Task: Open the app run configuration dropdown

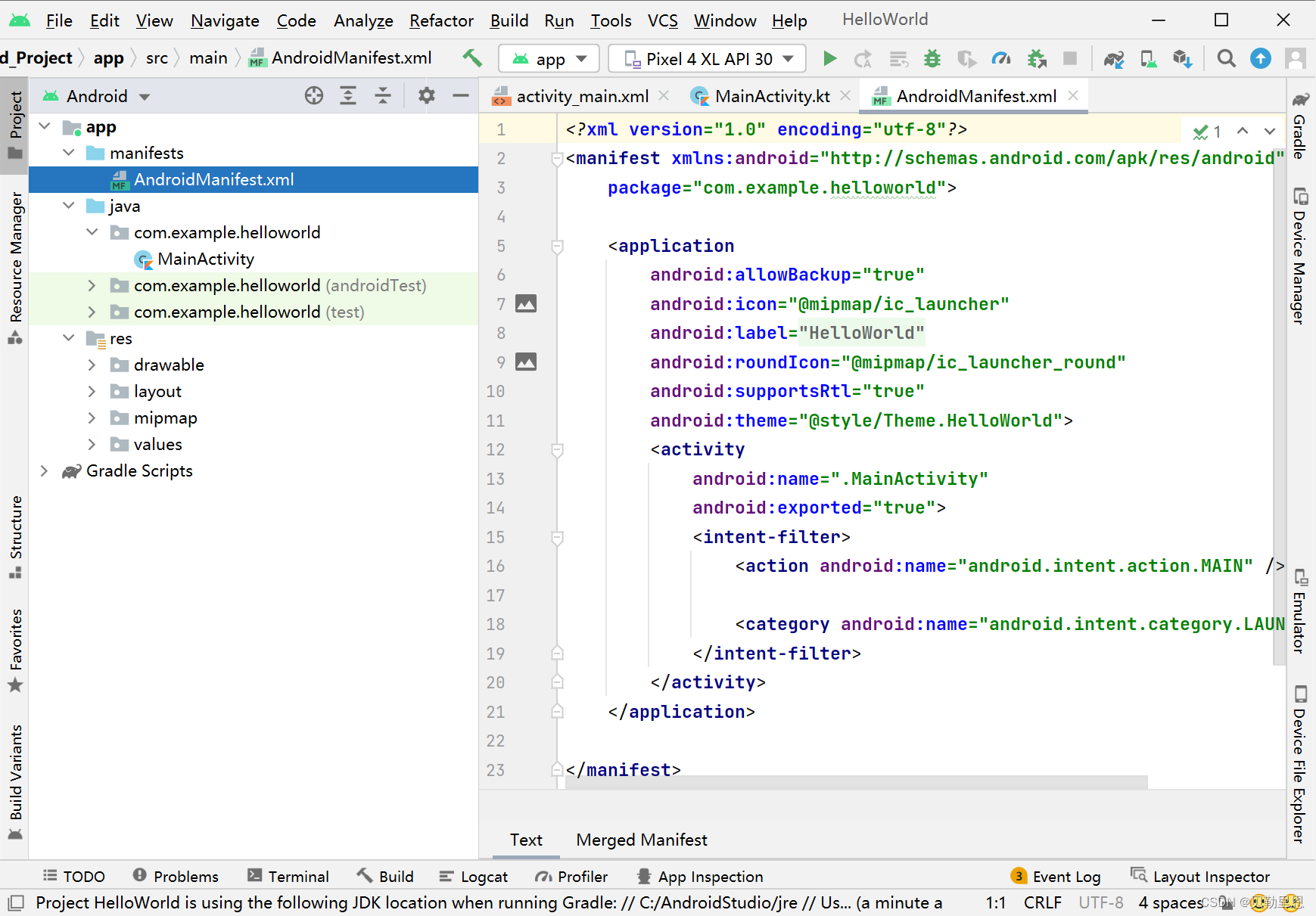Action: pos(549,58)
